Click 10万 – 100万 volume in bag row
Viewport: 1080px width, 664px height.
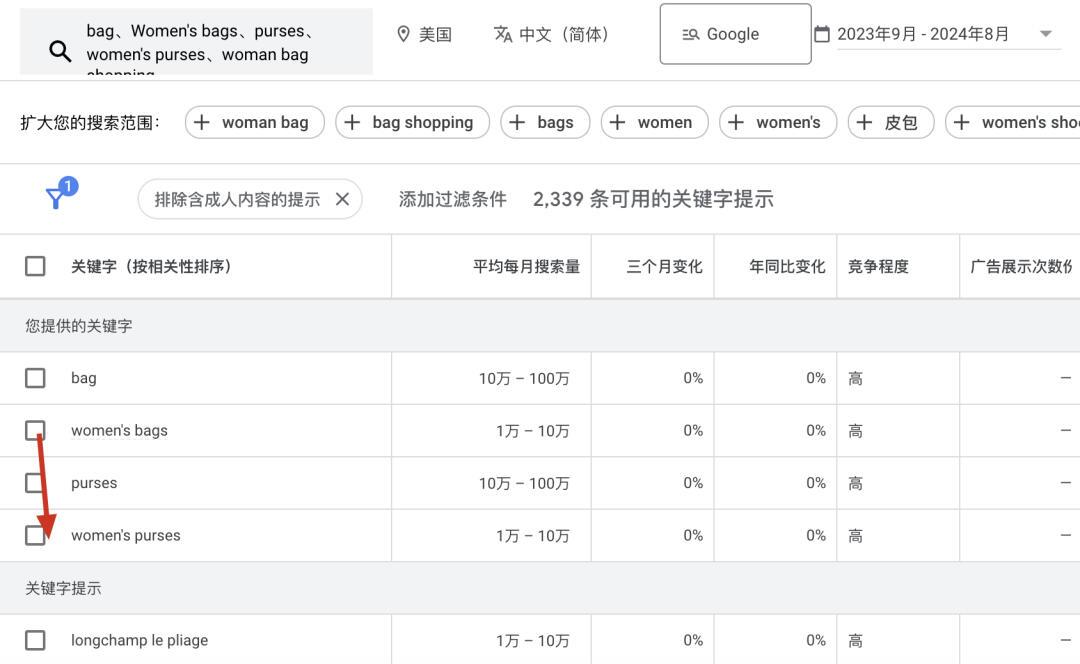point(524,378)
